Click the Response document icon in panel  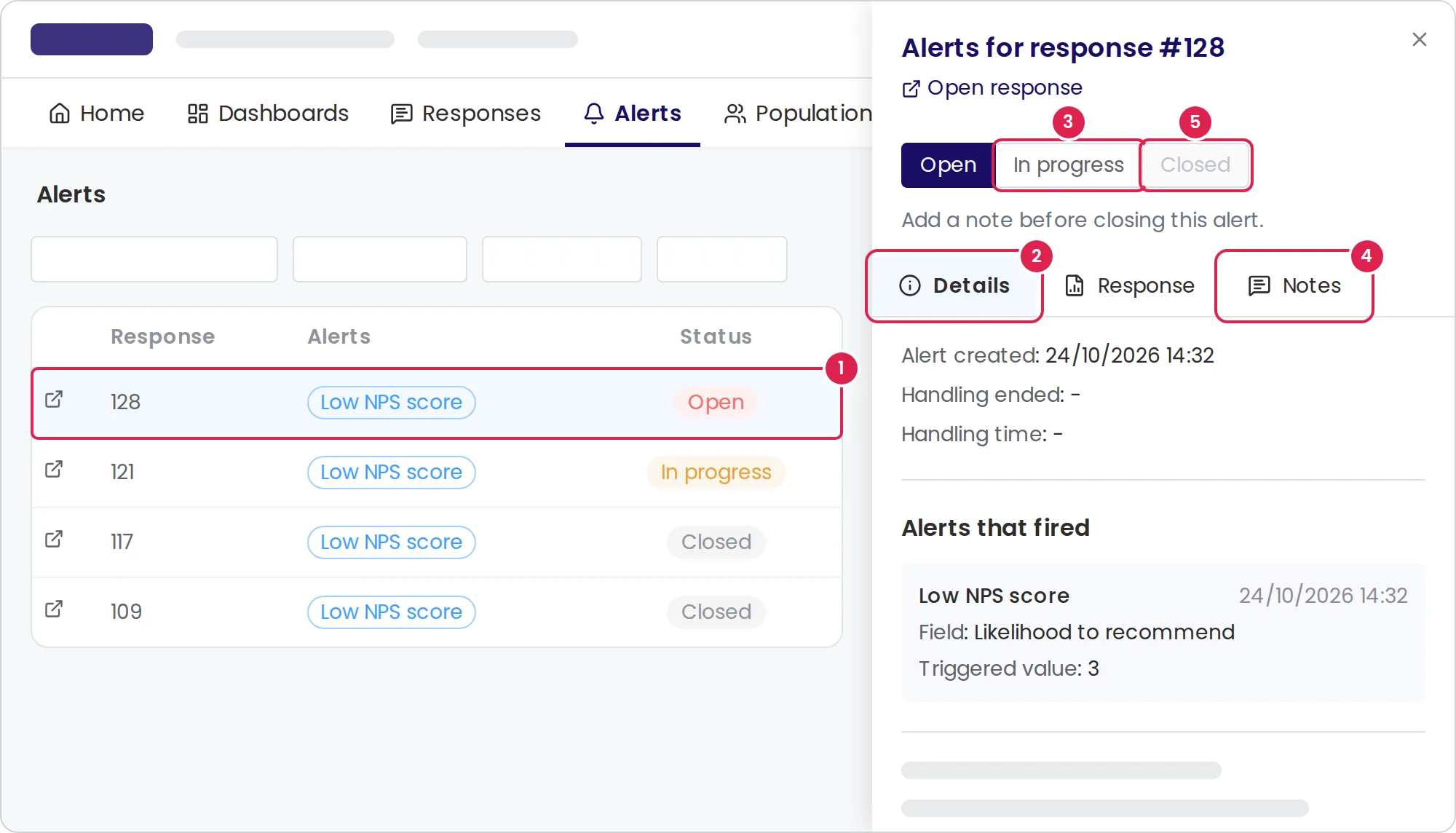[1075, 285]
